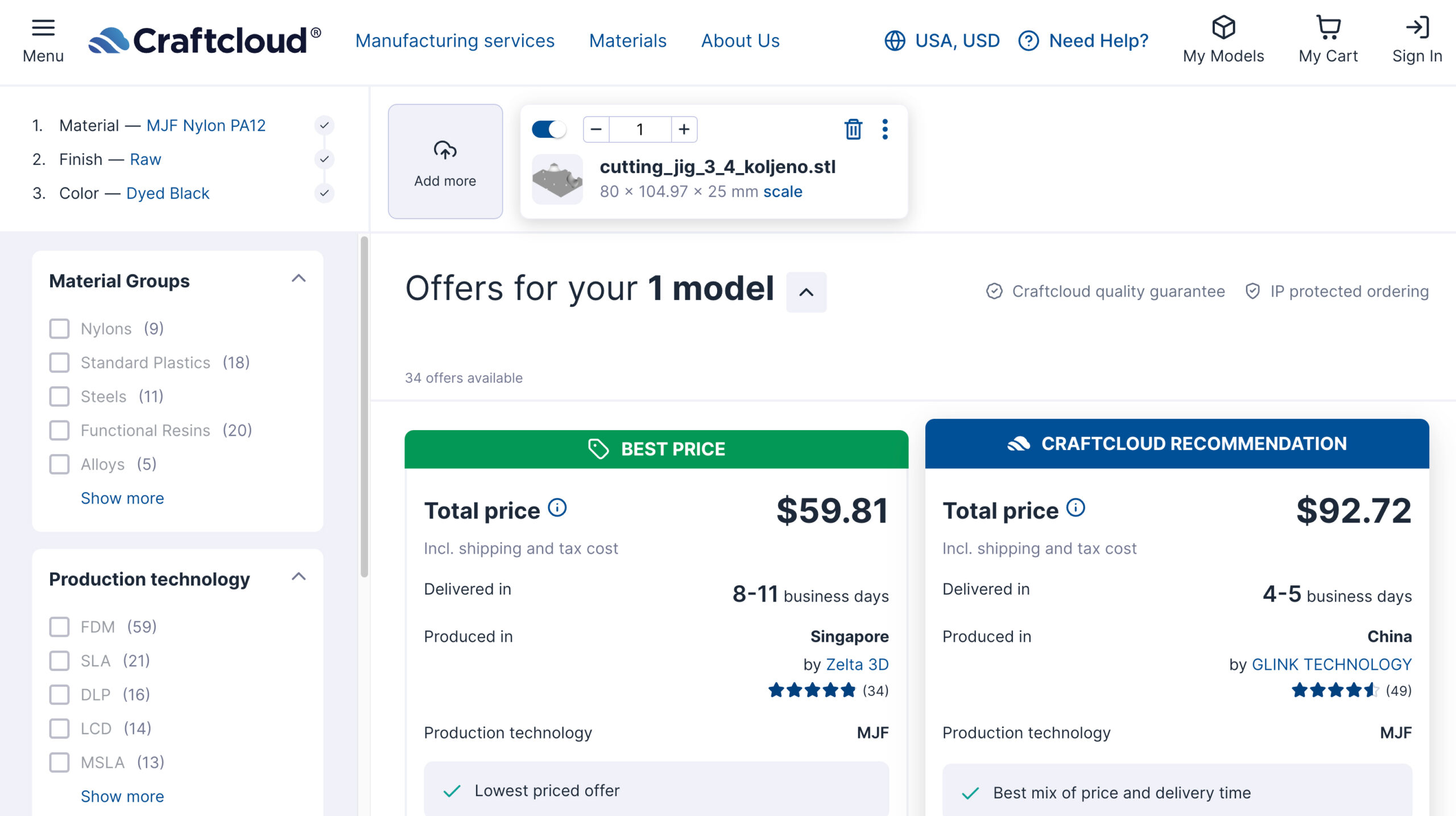The height and width of the screenshot is (816, 1456).
Task: Click Zelta 3D star rating
Action: (x=812, y=691)
